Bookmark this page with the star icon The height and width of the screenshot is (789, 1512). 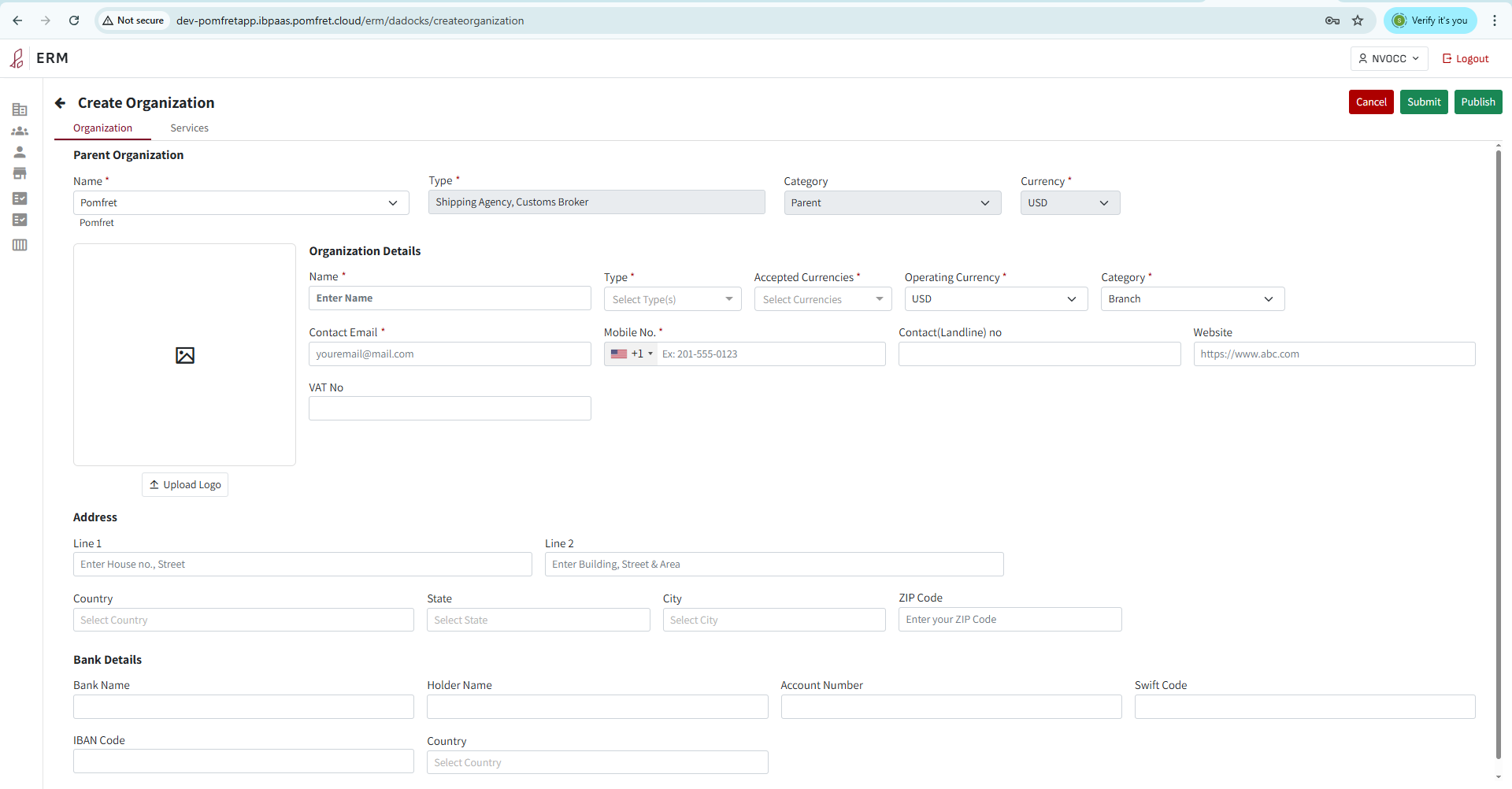[x=1358, y=20]
